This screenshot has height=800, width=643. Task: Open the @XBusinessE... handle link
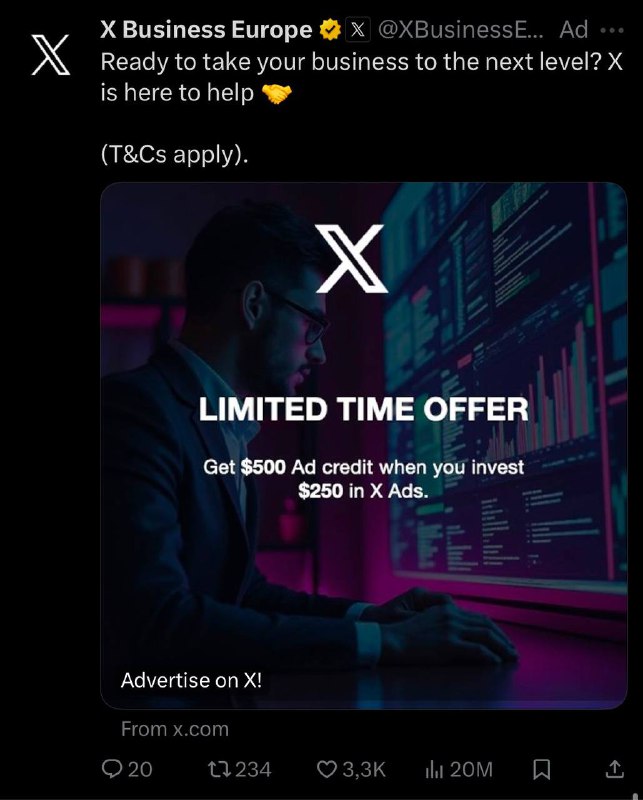(461, 30)
